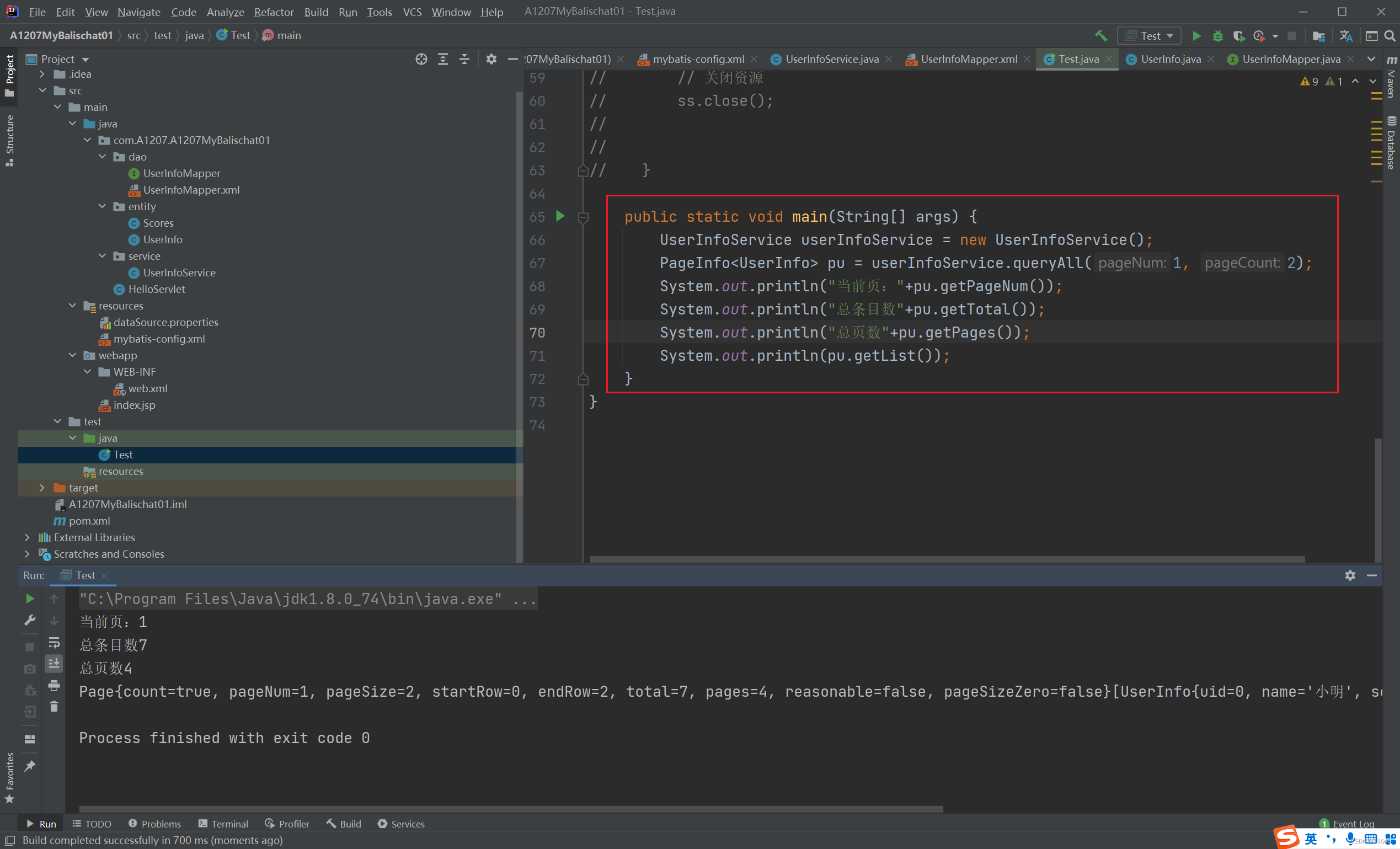This screenshot has height=849, width=1400.
Task: Run the Test configuration from toolbar
Action: coord(1196,36)
